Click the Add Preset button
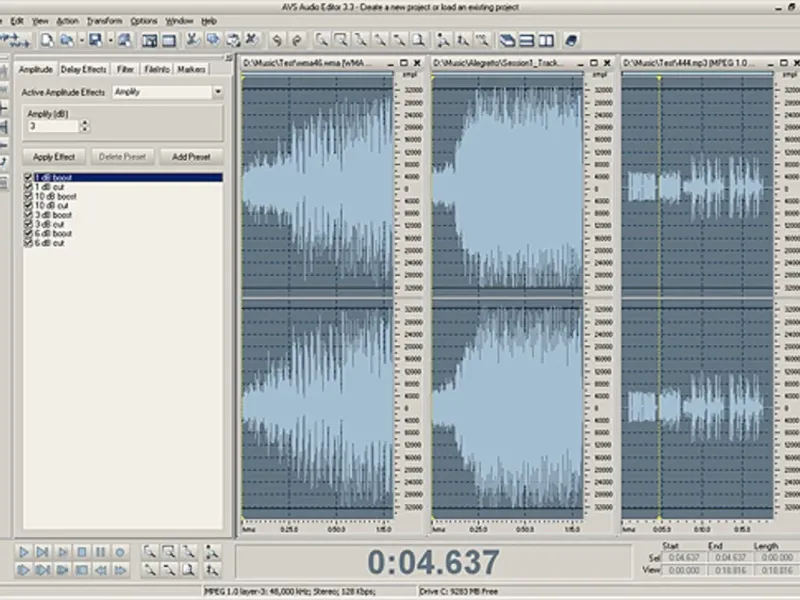This screenshot has height=600, width=800. coord(190,157)
